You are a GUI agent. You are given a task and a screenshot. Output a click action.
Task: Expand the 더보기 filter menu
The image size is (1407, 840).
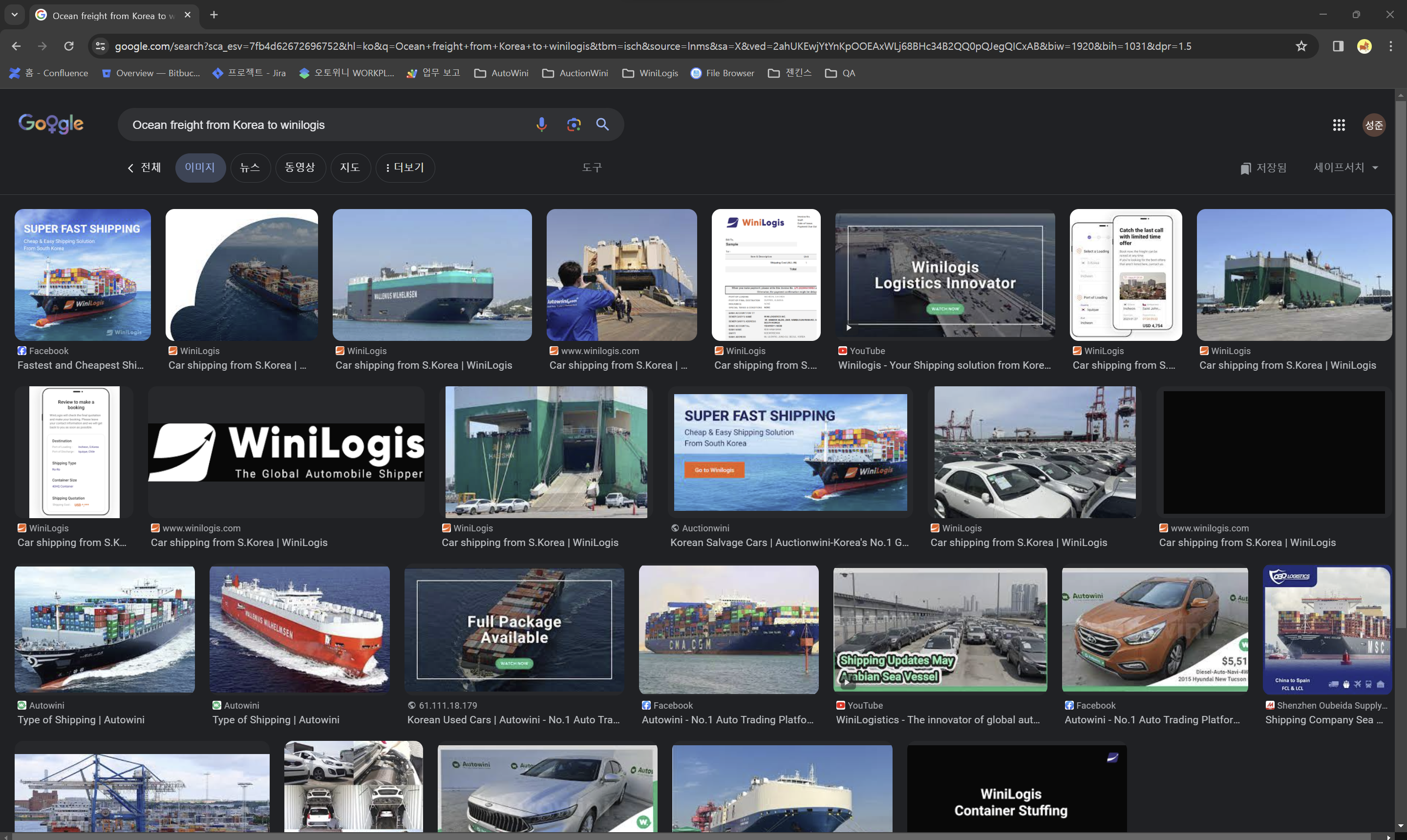pyautogui.click(x=405, y=168)
